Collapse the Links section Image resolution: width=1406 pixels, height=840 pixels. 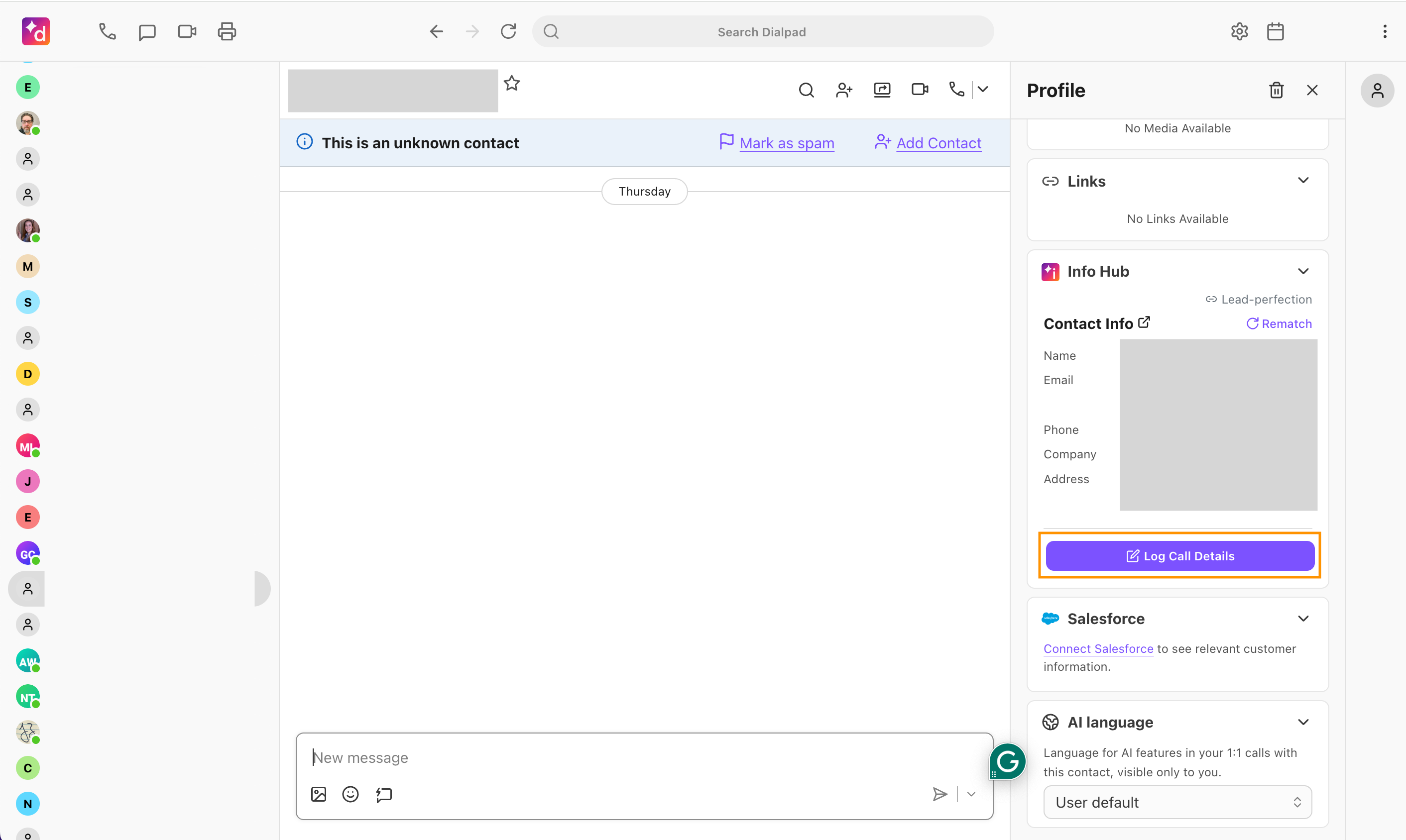pos(1303,181)
